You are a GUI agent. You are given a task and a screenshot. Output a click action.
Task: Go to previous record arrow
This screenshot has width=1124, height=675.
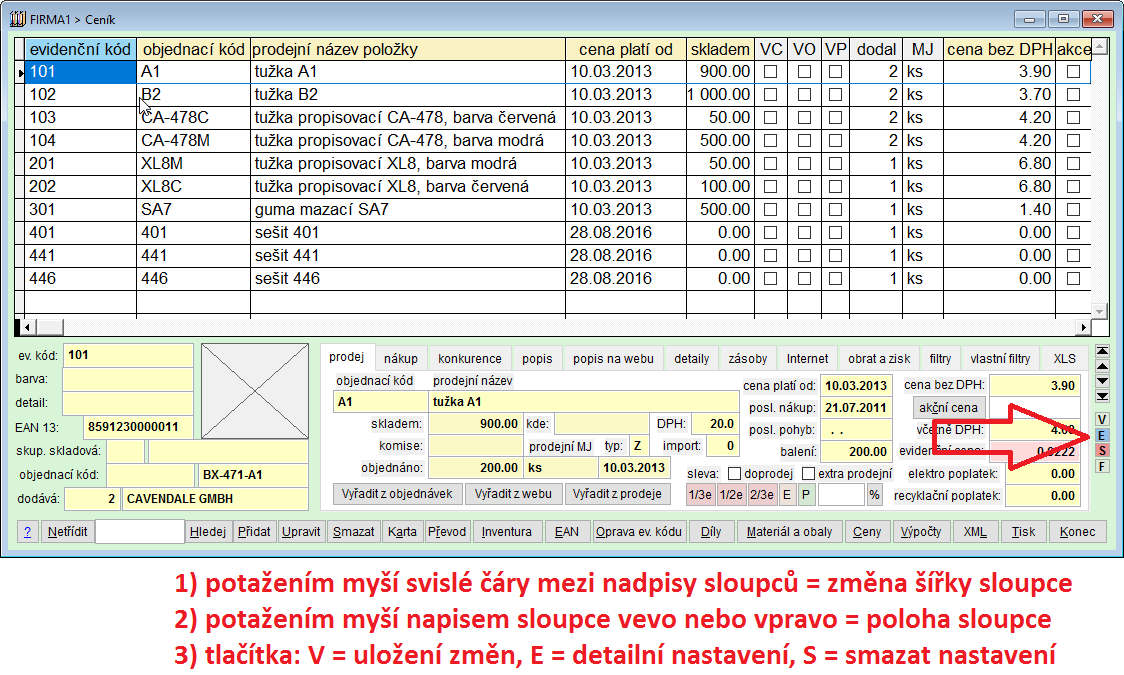point(1102,366)
